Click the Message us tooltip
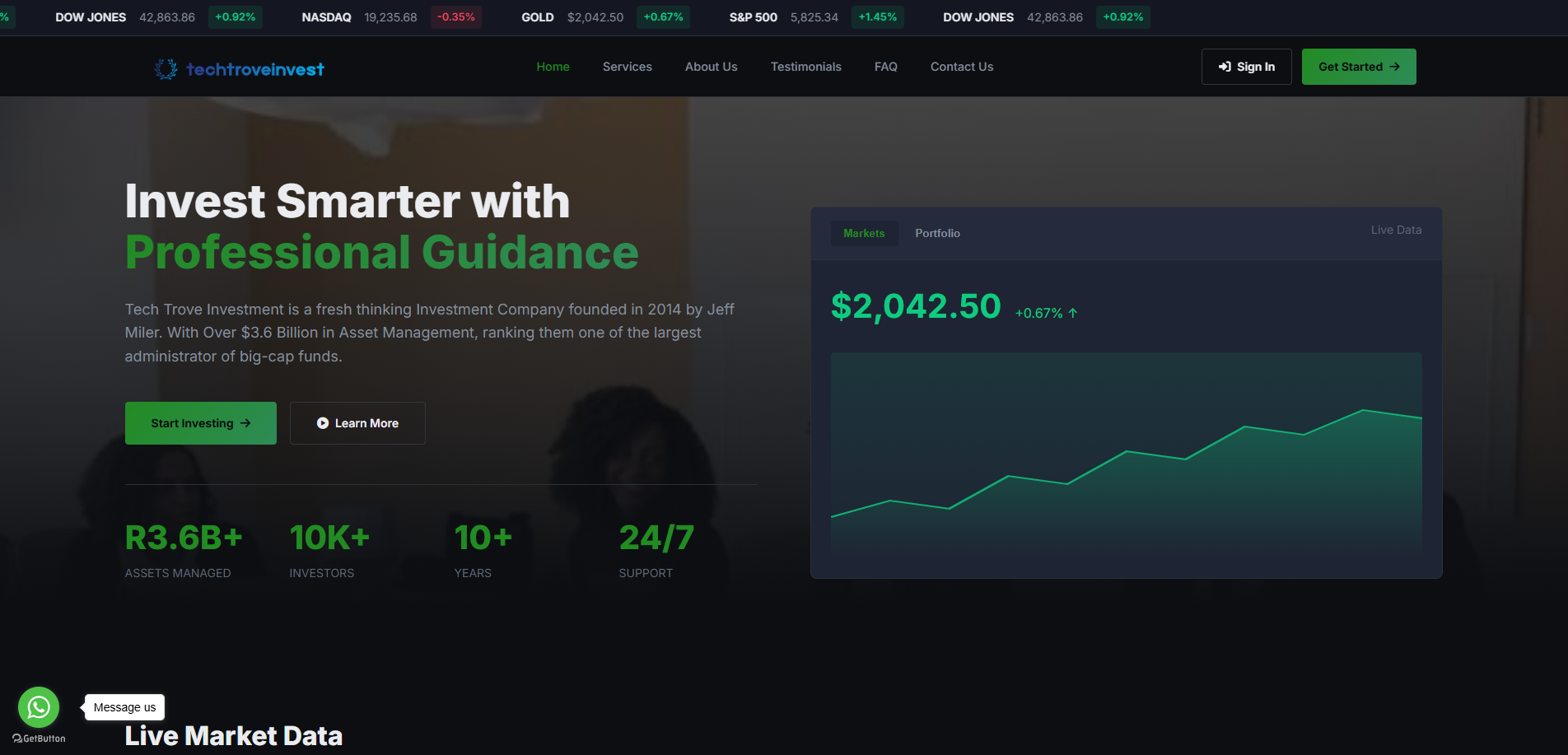Screen dimensions: 1568x755 [x=124, y=707]
